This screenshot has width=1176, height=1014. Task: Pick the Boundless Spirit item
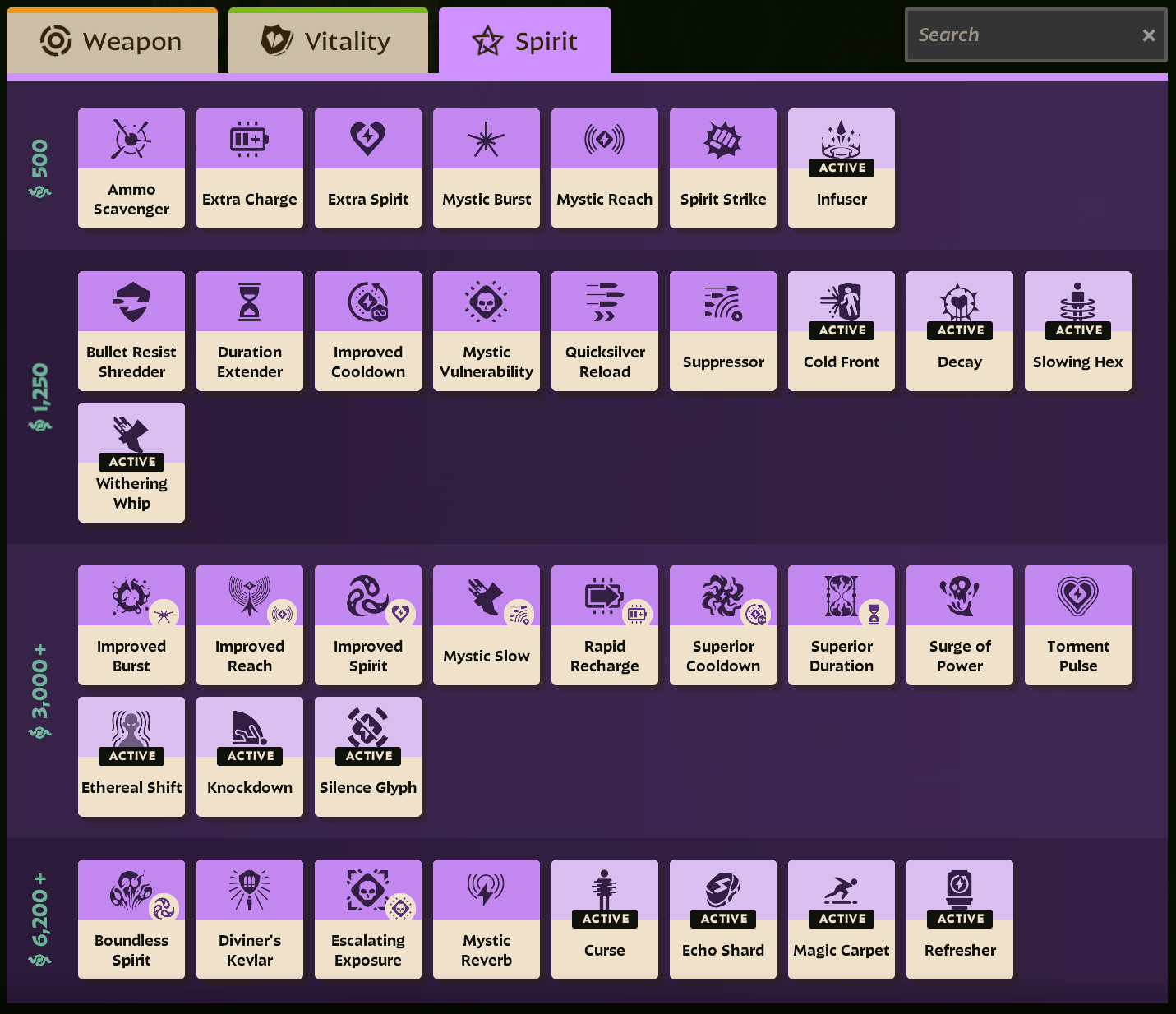131,920
